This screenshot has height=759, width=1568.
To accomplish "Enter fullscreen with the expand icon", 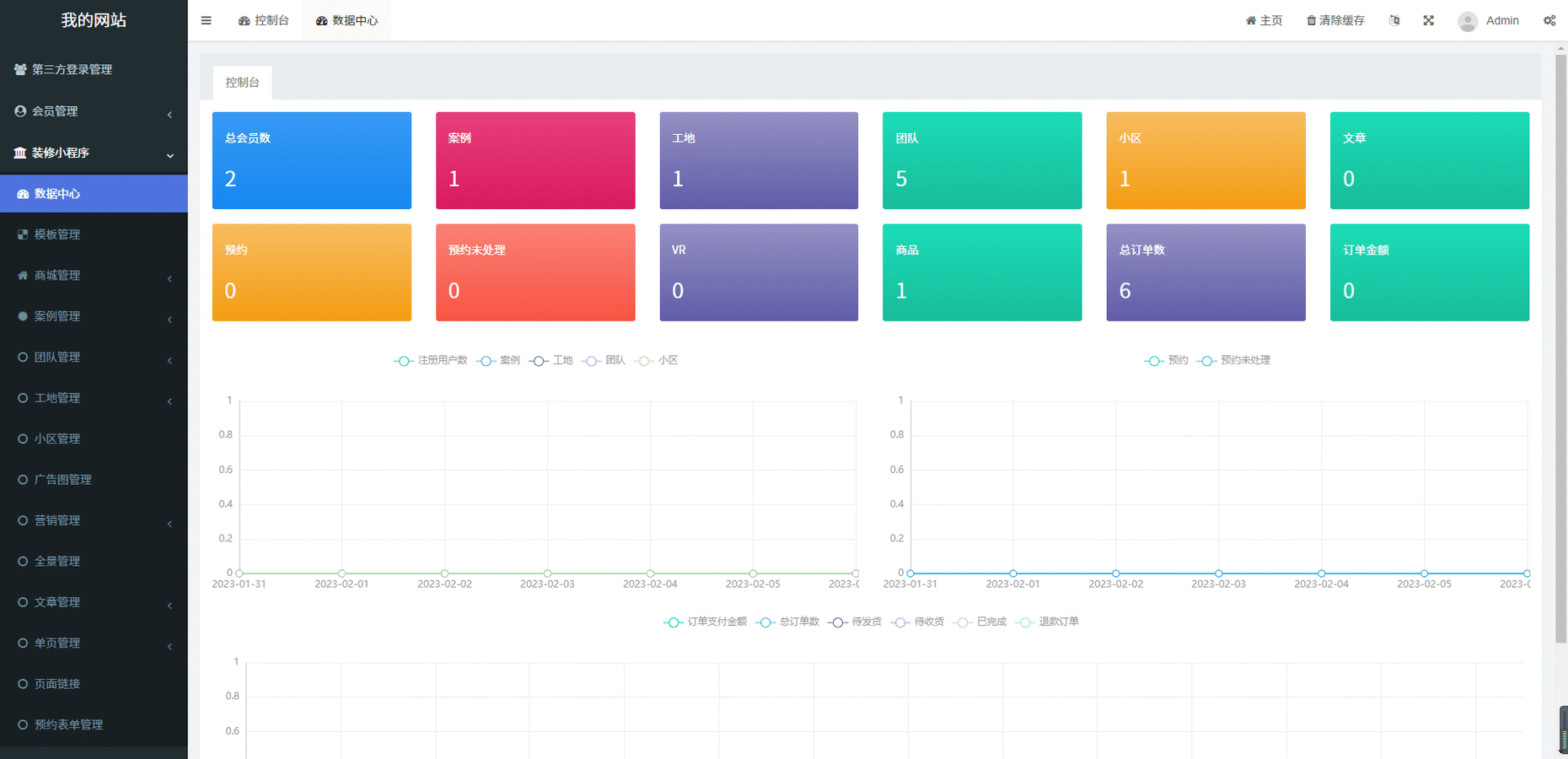I will click(1428, 20).
